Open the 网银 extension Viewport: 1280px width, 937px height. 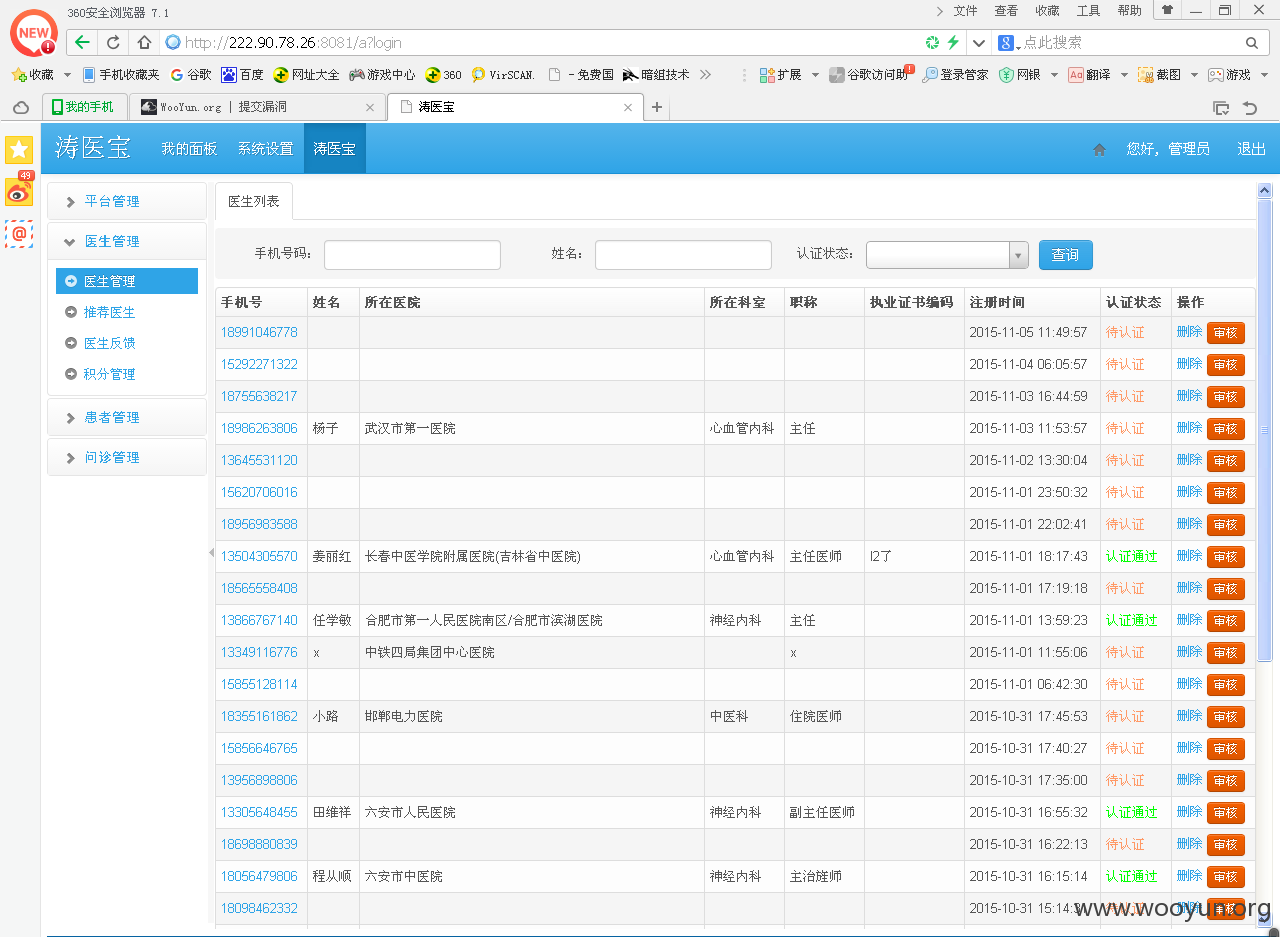[1020, 75]
